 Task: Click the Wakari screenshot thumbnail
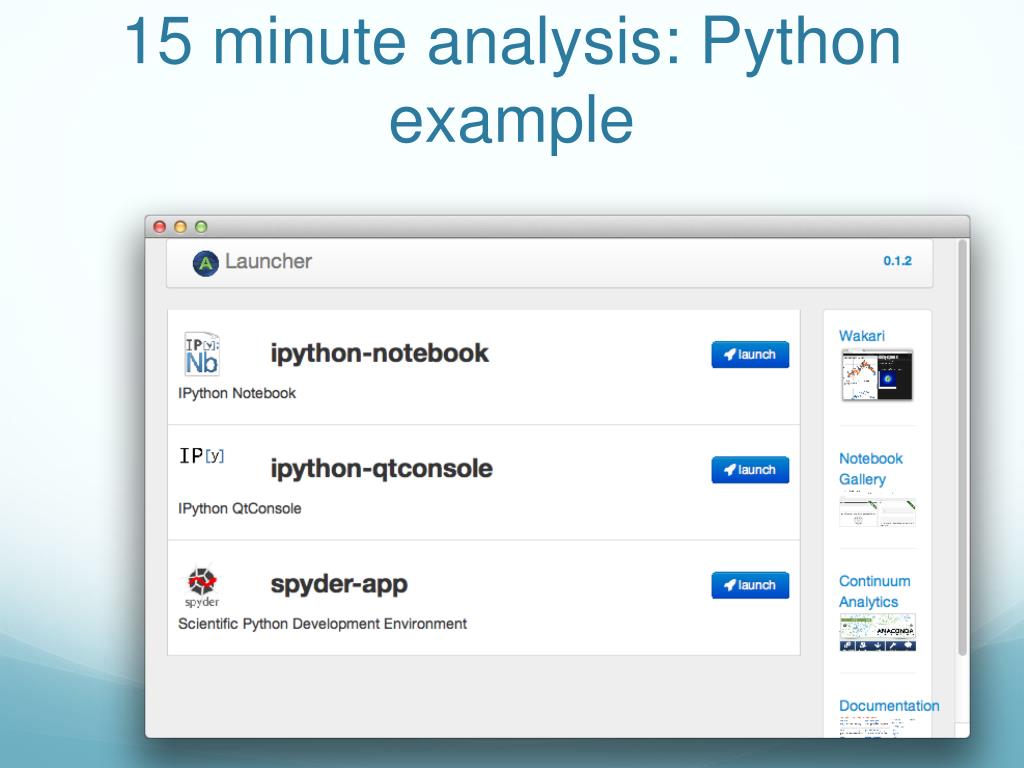[877, 375]
